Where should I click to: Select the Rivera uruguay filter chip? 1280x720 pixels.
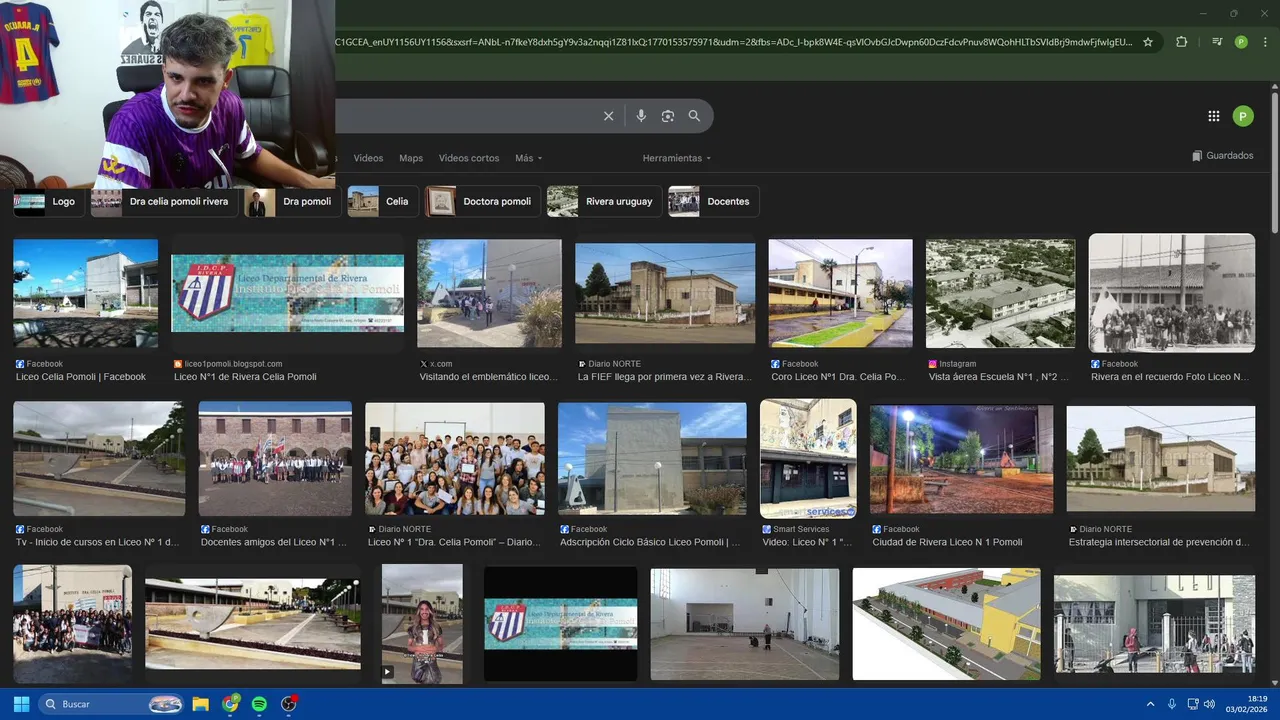click(x=604, y=201)
